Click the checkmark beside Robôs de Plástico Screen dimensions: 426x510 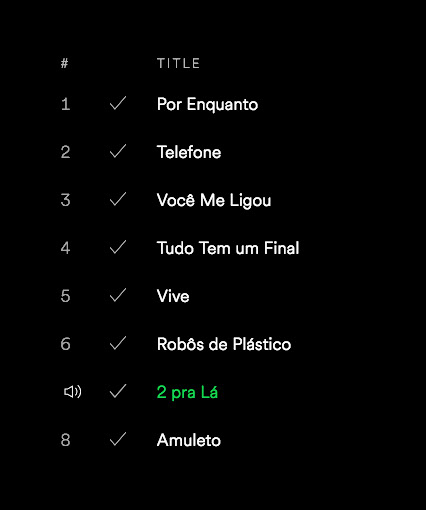[x=118, y=343]
